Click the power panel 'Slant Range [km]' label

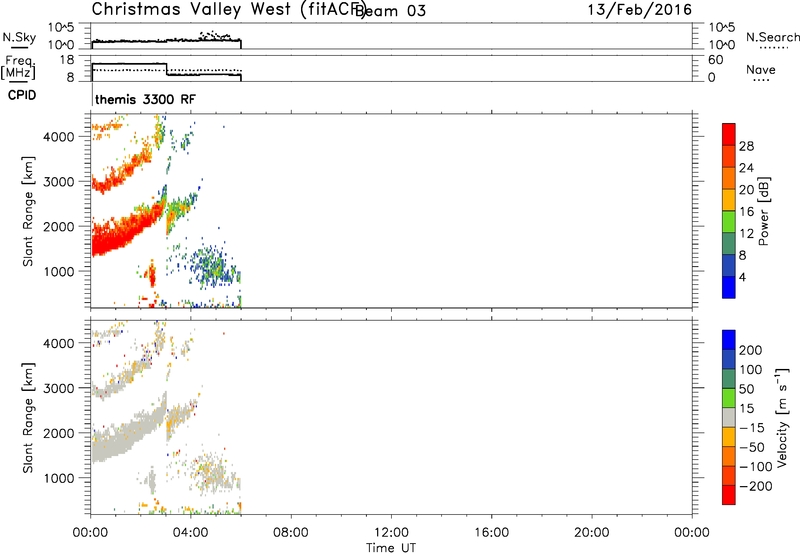click(28, 211)
